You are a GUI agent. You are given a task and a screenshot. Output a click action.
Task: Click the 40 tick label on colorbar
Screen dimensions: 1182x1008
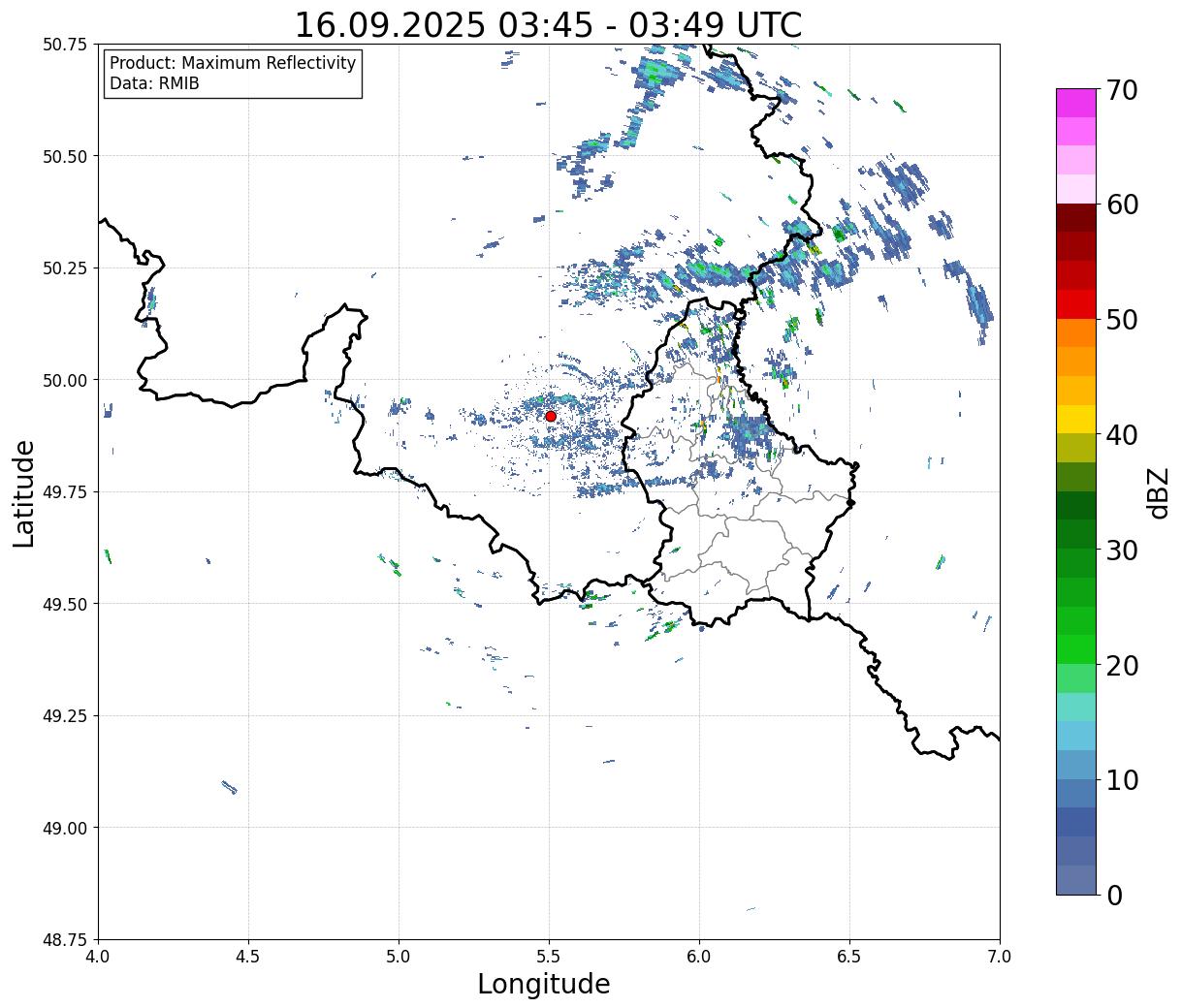pos(1122,435)
